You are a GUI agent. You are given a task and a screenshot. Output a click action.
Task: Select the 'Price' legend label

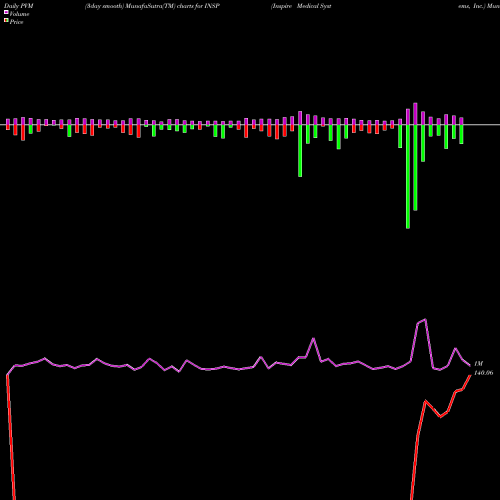[16, 22]
